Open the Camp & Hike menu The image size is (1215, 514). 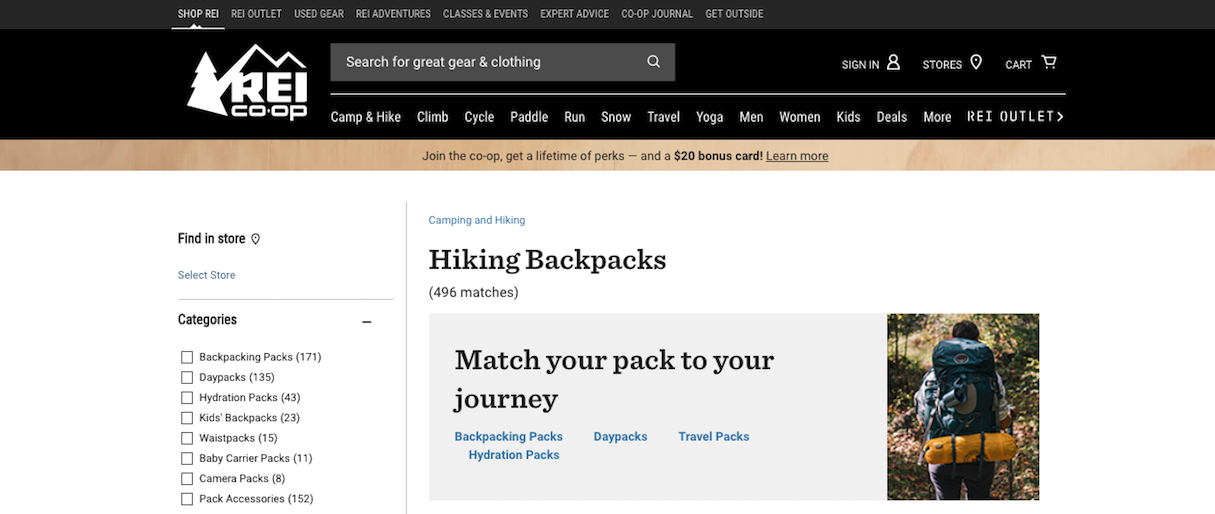coord(366,117)
